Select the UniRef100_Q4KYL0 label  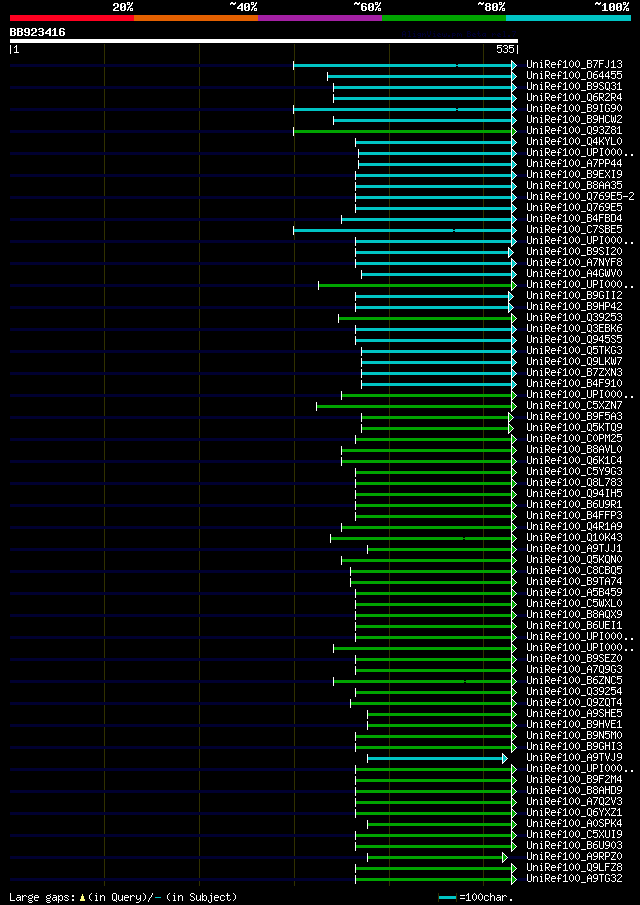(x=574, y=141)
